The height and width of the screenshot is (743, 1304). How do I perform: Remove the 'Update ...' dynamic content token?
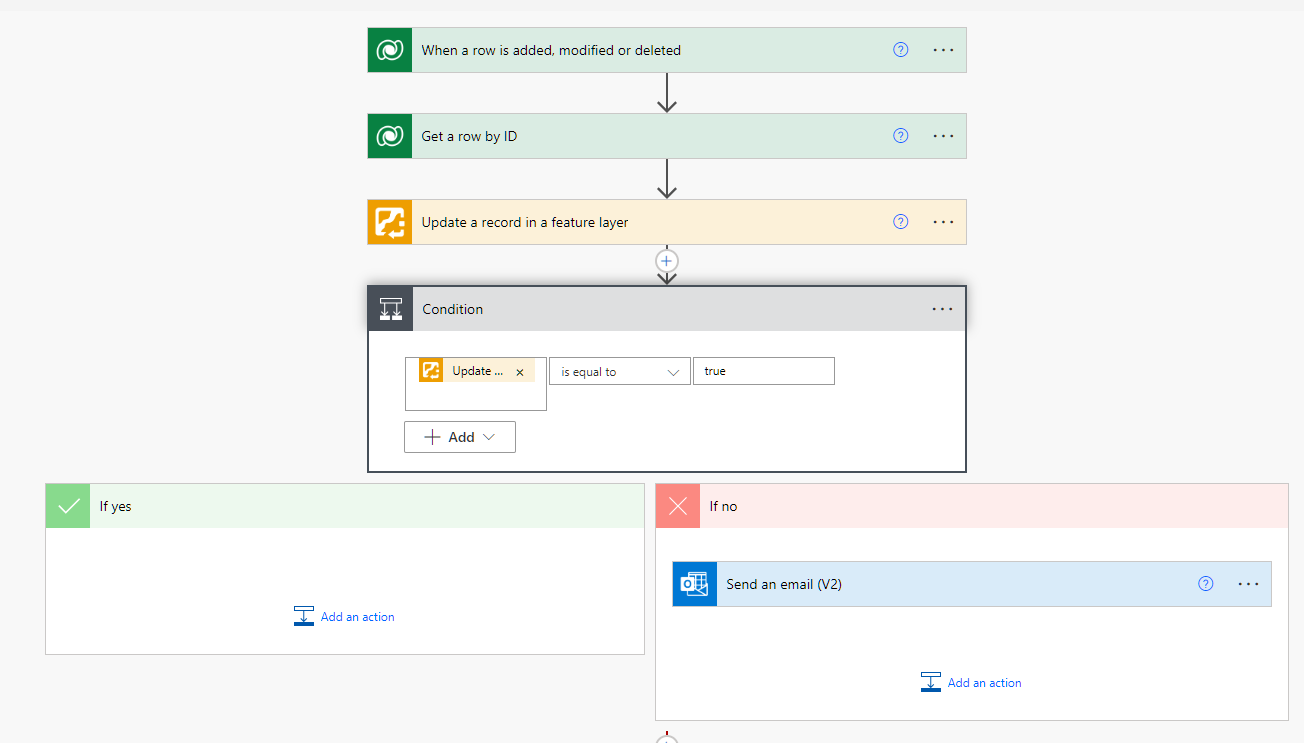tap(519, 369)
